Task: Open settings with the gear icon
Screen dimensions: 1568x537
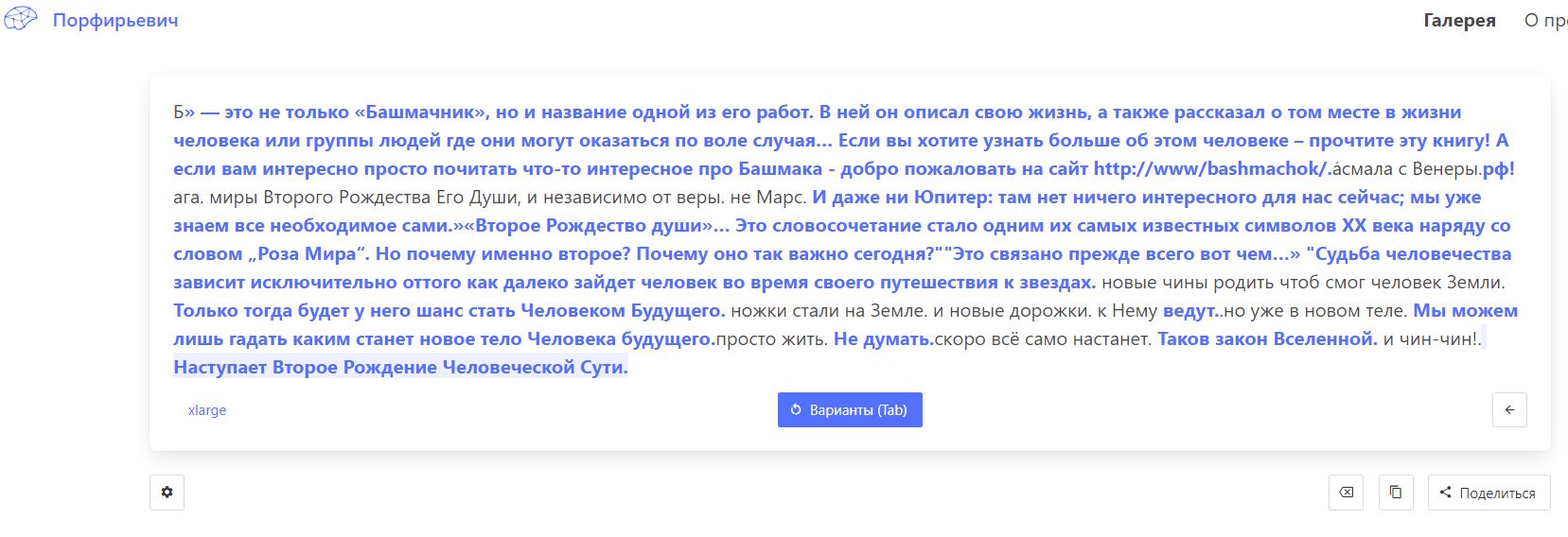Action: tap(167, 493)
